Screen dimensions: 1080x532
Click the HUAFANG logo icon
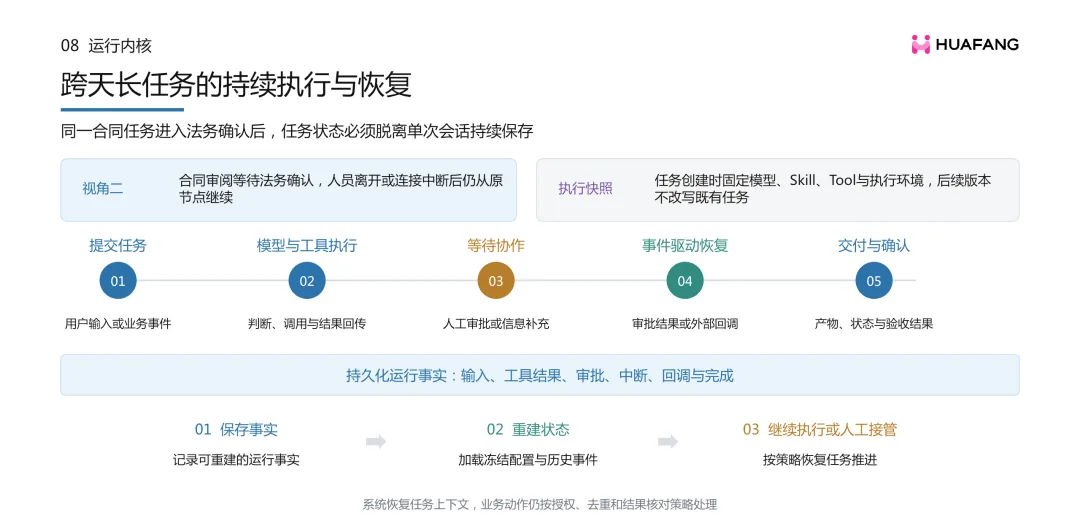(921, 45)
